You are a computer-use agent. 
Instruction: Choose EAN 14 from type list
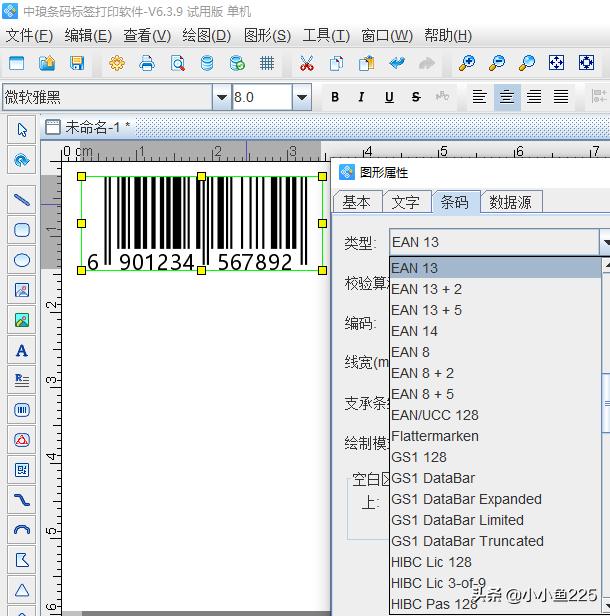pos(496,331)
